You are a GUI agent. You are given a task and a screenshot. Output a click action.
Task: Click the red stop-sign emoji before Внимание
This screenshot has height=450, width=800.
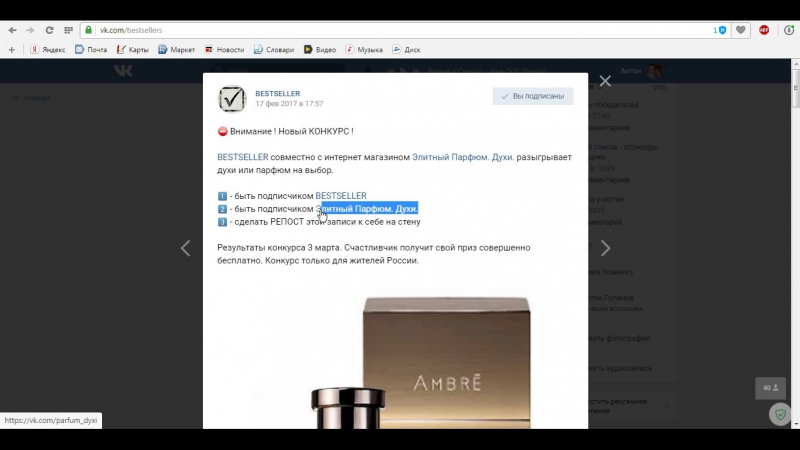tap(222, 132)
